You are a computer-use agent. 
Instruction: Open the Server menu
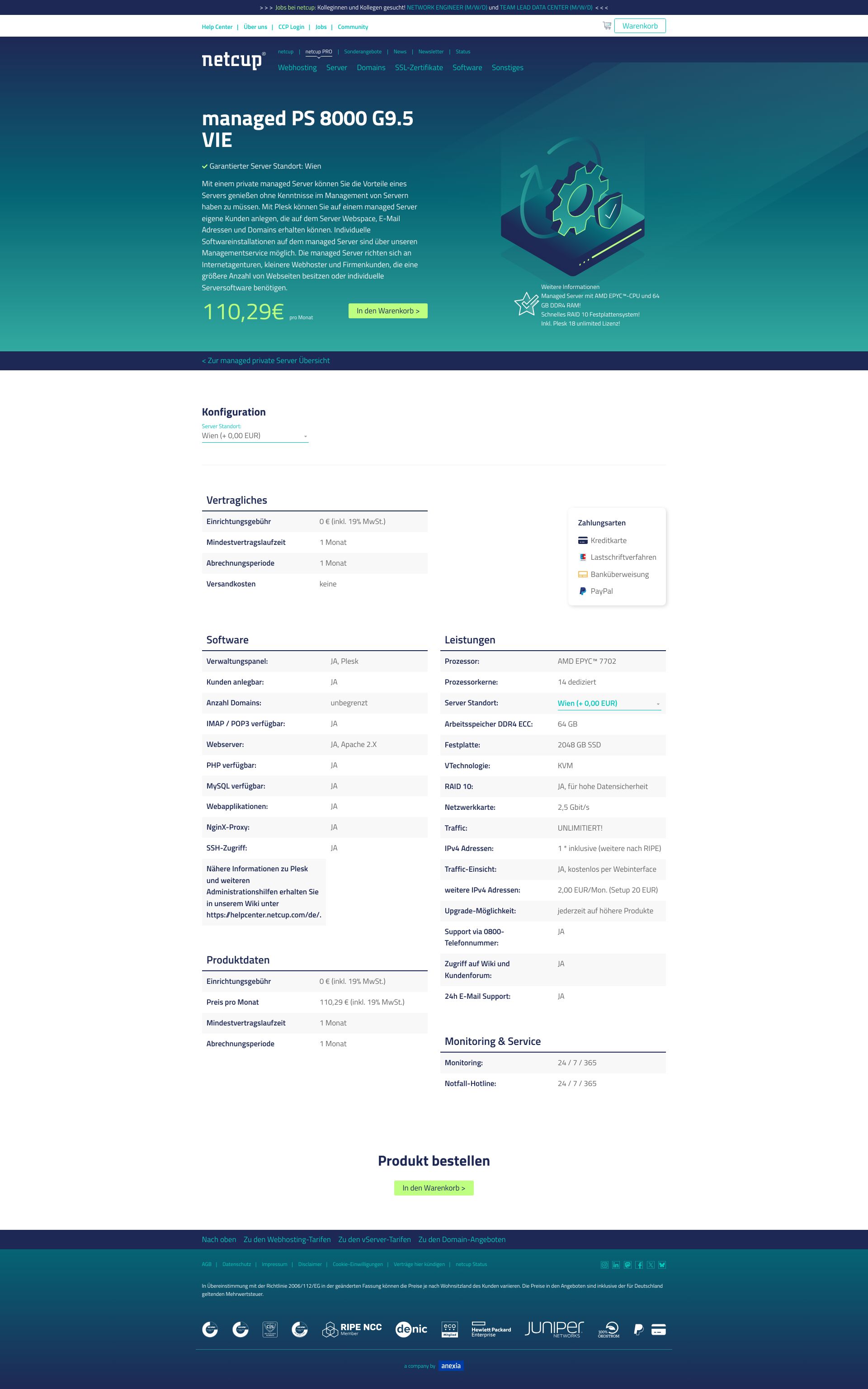point(336,68)
